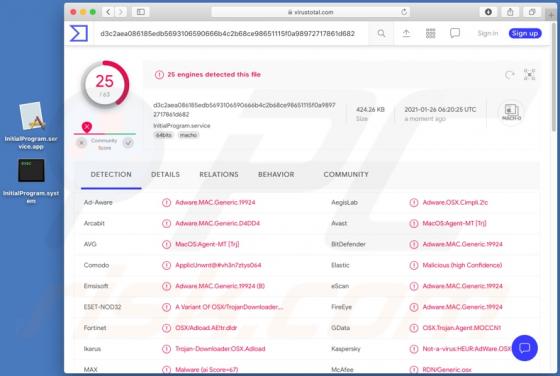560x376 pixels.
Task: Click the page vertical scrollbar
Action: (554, 76)
